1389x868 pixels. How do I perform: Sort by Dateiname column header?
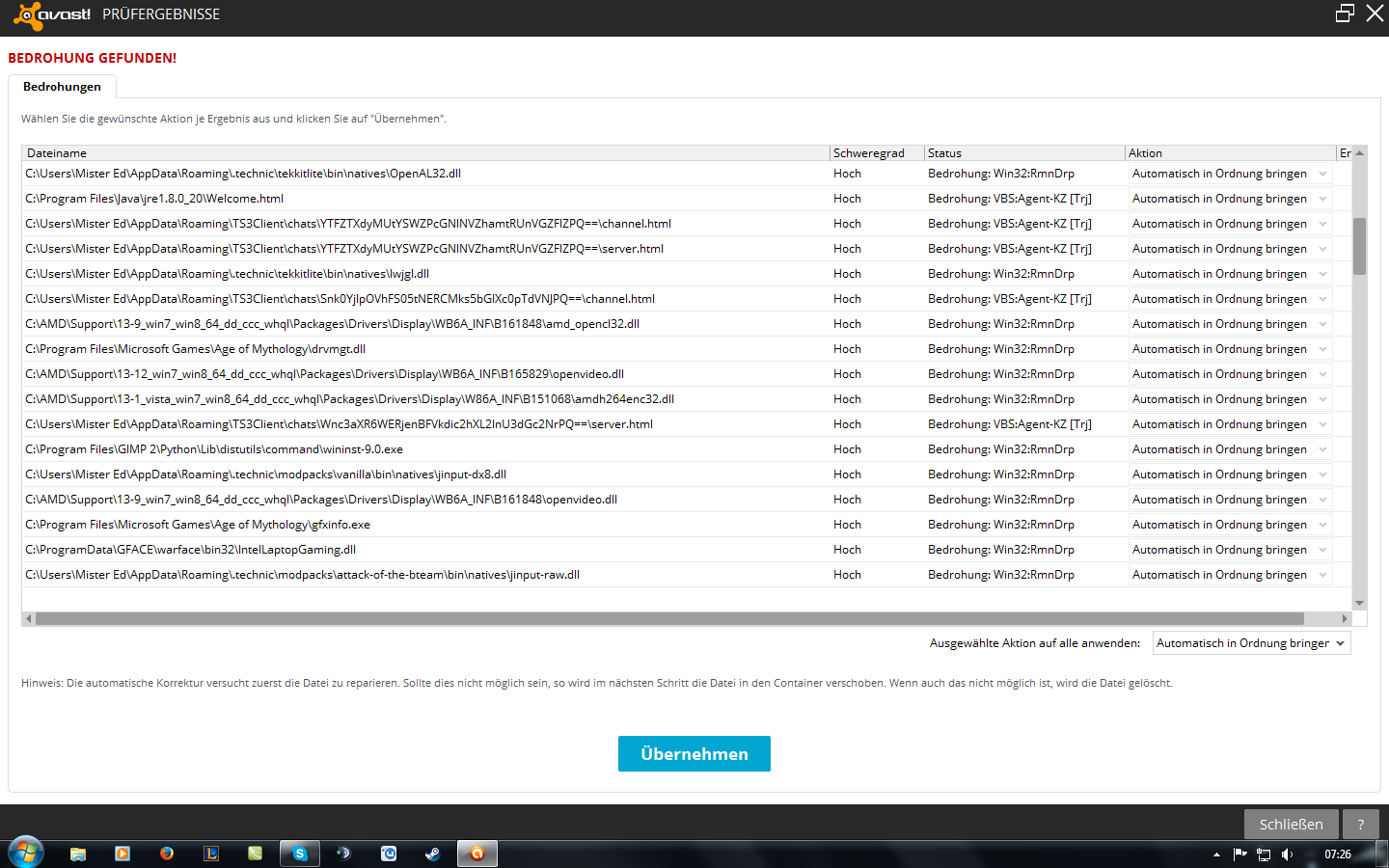pyautogui.click(x=425, y=153)
